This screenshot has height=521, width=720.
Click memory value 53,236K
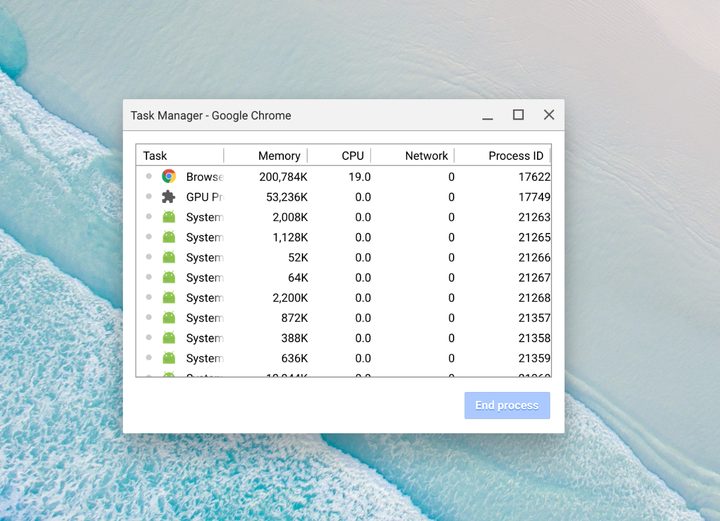pyautogui.click(x=287, y=197)
